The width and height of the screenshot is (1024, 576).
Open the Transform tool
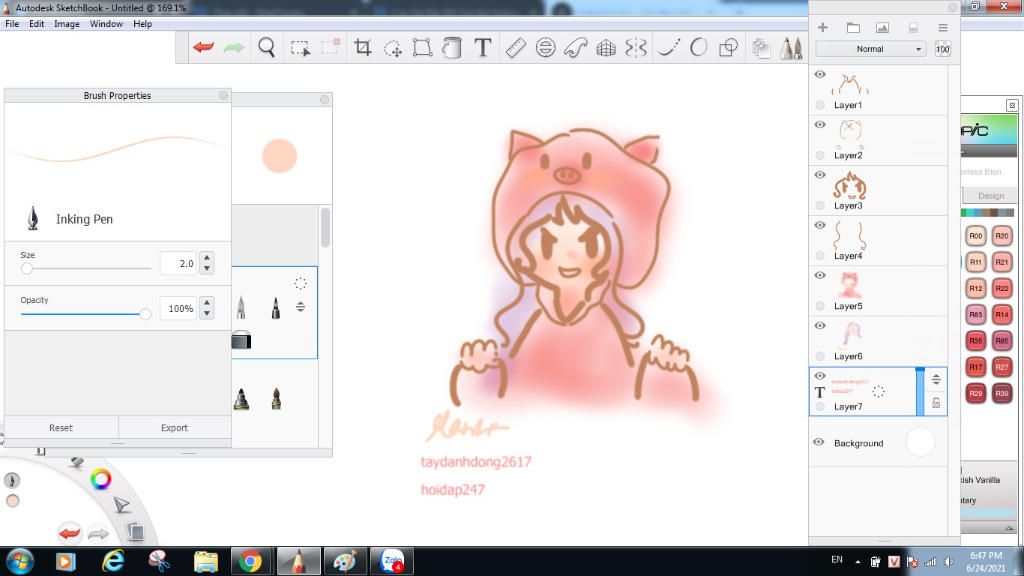[x=423, y=47]
